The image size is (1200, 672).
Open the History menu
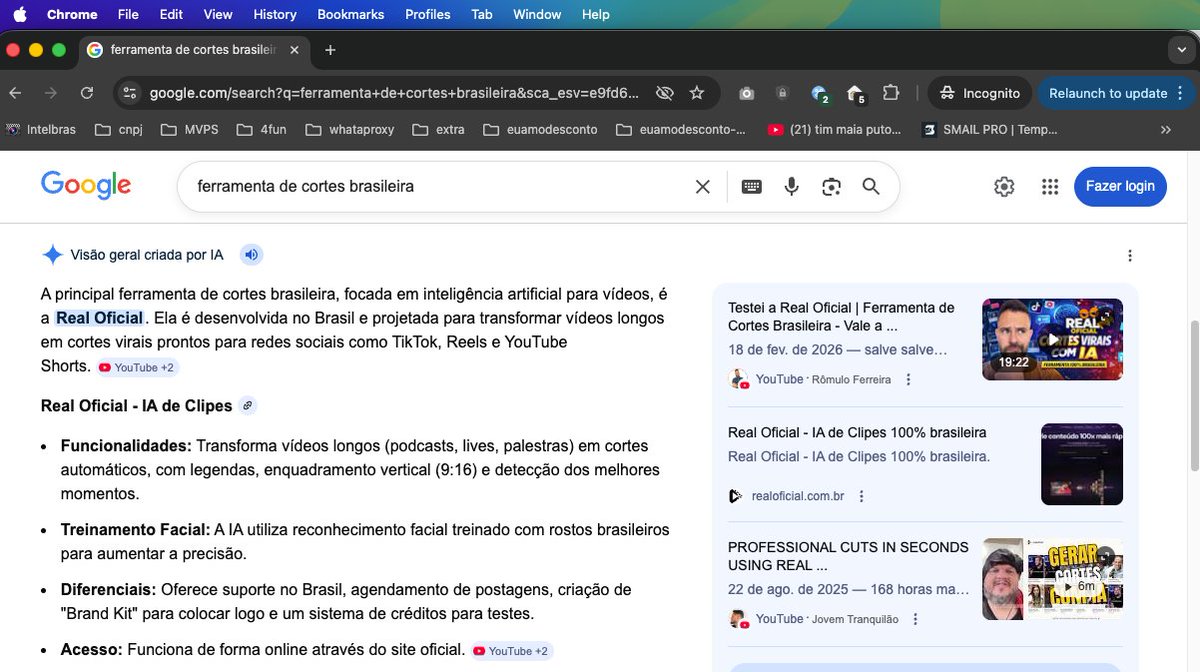pyautogui.click(x=275, y=14)
